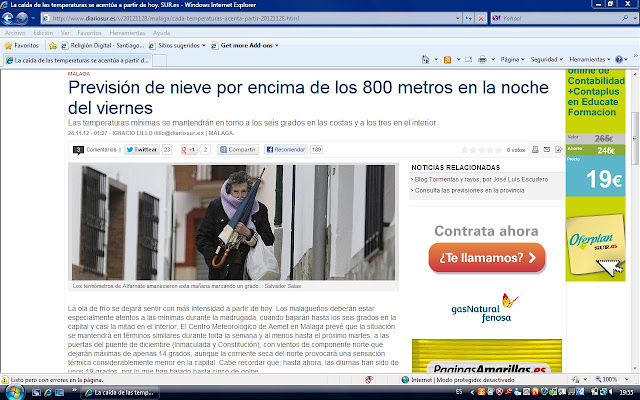This screenshot has width=640, height=400.
Task: Open address bar history dropdown
Action: click(457, 18)
